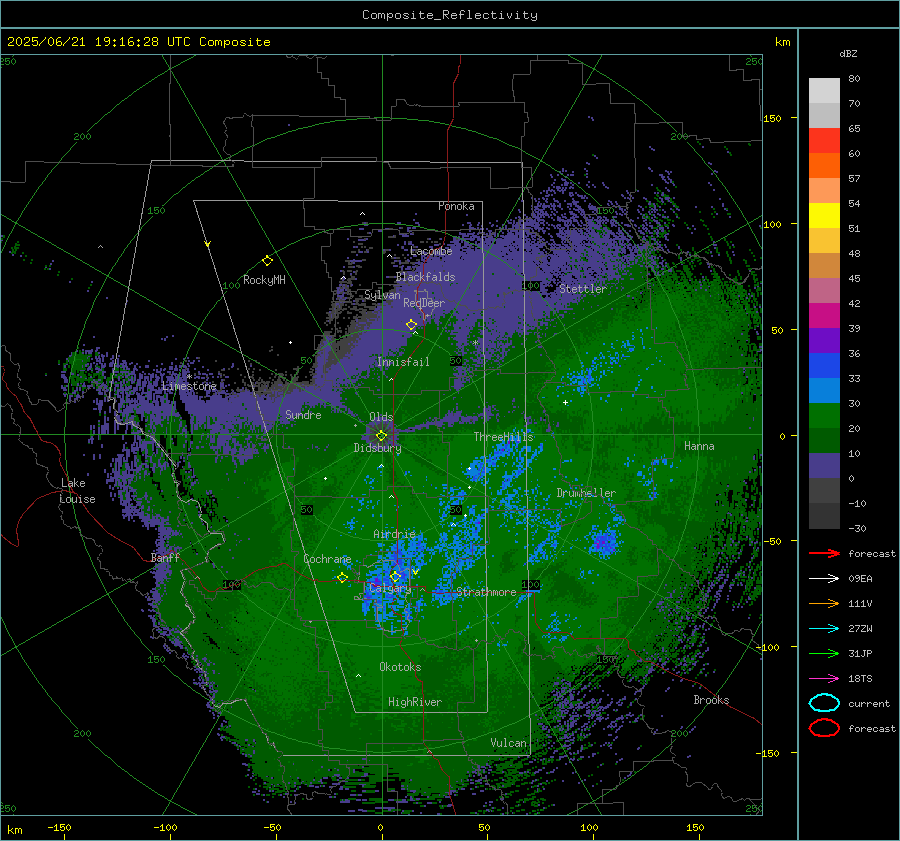Click the Brooks city label

click(x=711, y=700)
